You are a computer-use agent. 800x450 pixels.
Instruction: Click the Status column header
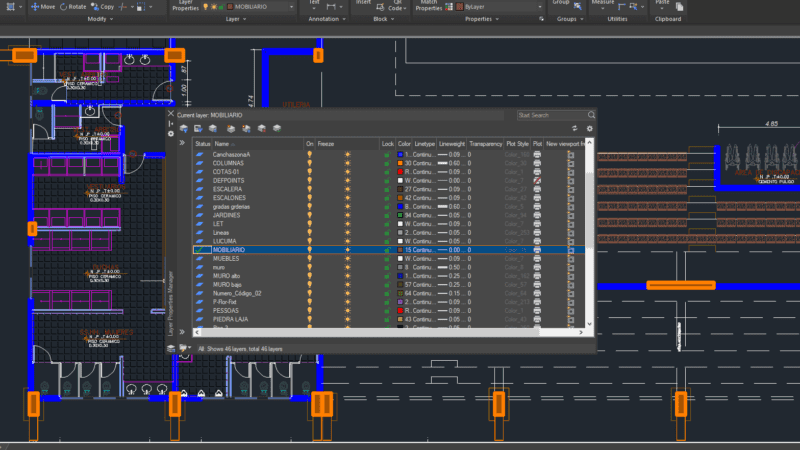pos(203,144)
